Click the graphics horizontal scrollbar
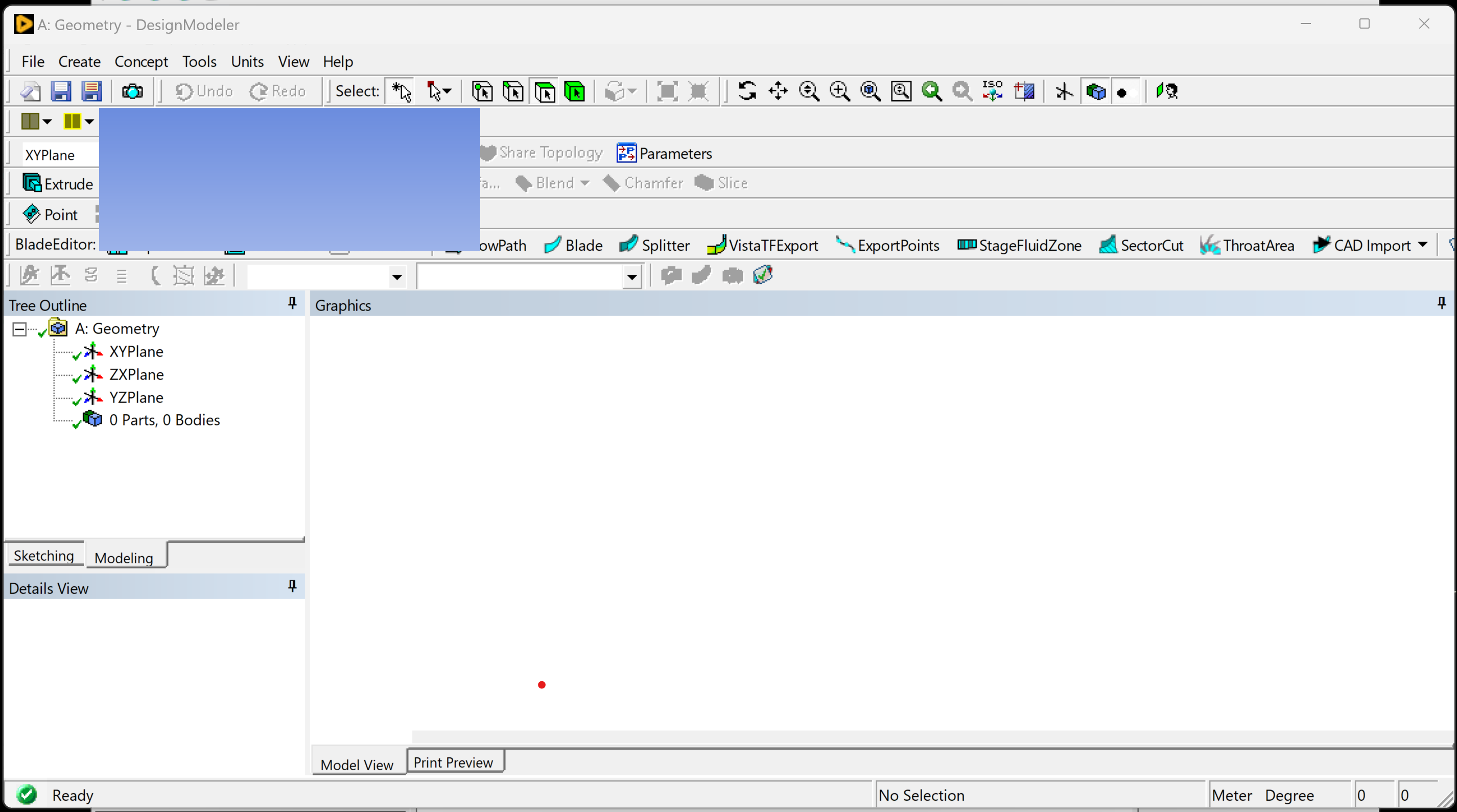The height and width of the screenshot is (812, 1457). [x=932, y=736]
